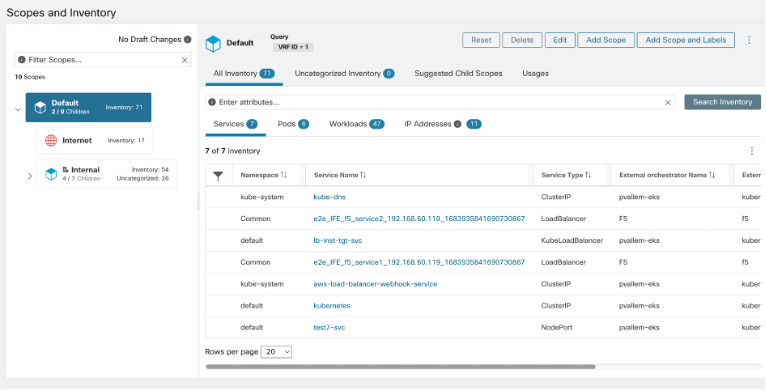
Task: Sort the table by the Service Type column
Action: pyautogui.click(x=588, y=175)
